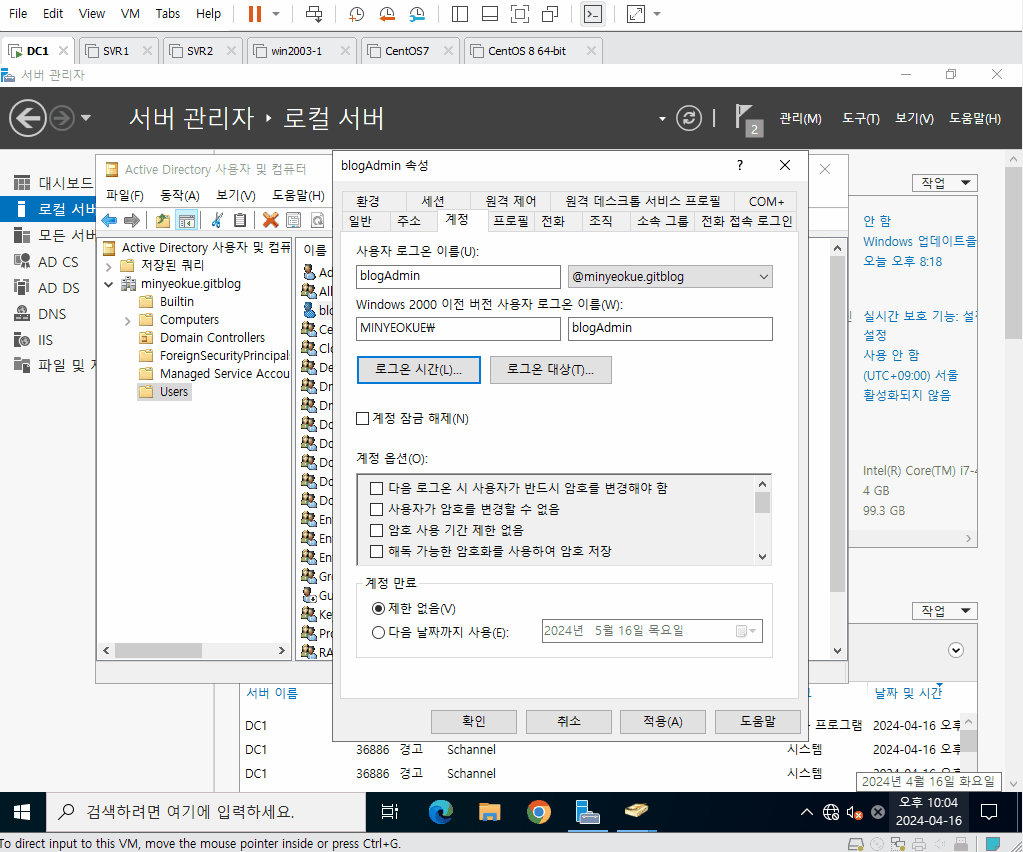Click the send Ctrl+Alt+Del icon in VMware toolbar
The height and width of the screenshot is (852, 1023).
pos(314,14)
